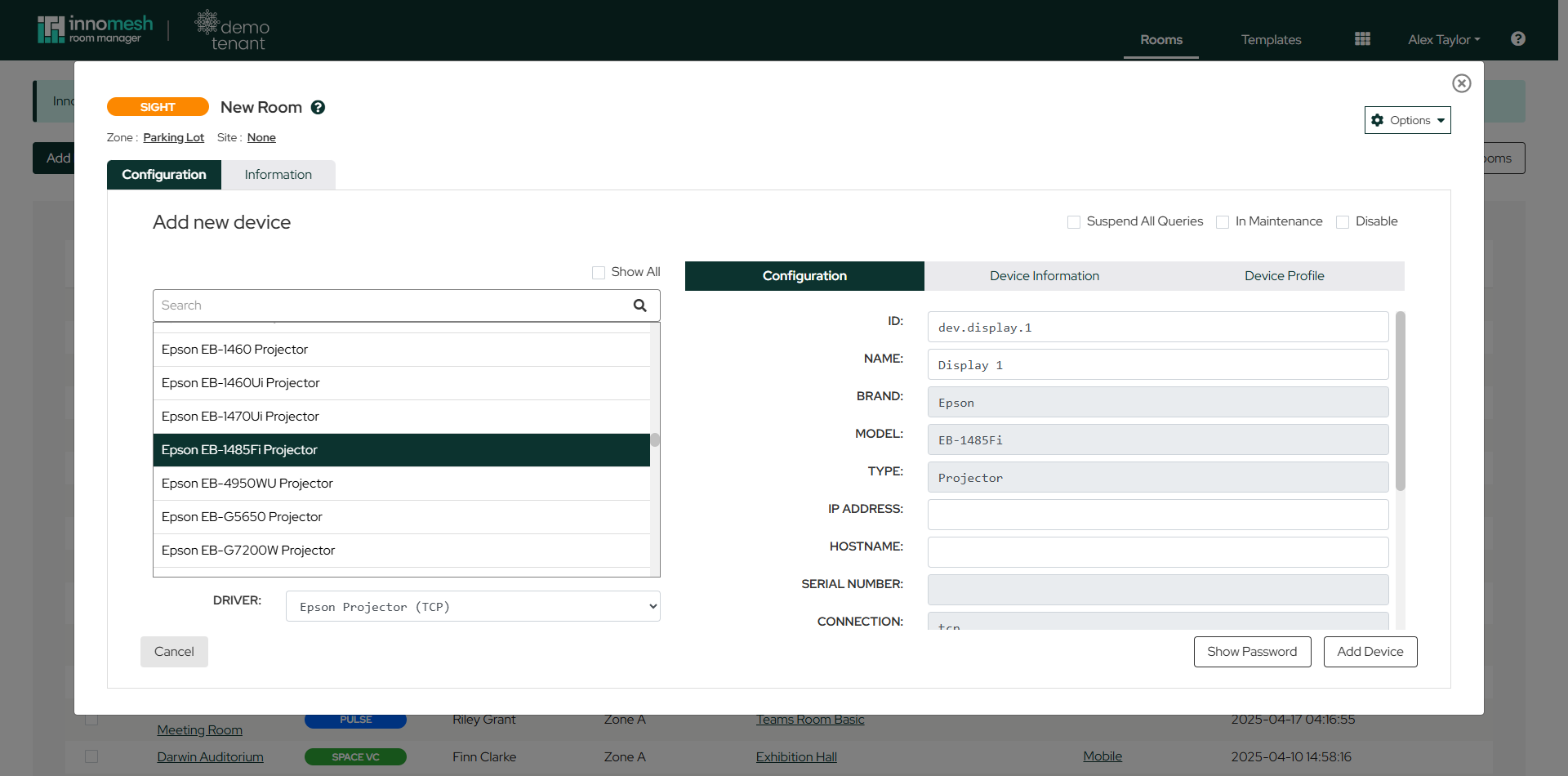This screenshot has height=776, width=1568.
Task: Click the NAME input field
Action: pyautogui.click(x=1158, y=364)
